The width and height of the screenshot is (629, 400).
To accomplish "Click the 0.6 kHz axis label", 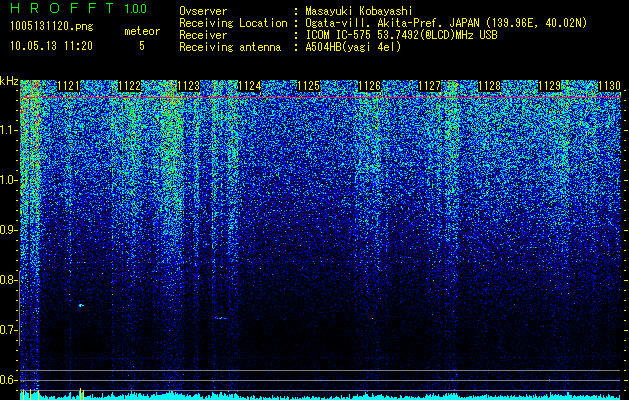I will coord(9,380).
